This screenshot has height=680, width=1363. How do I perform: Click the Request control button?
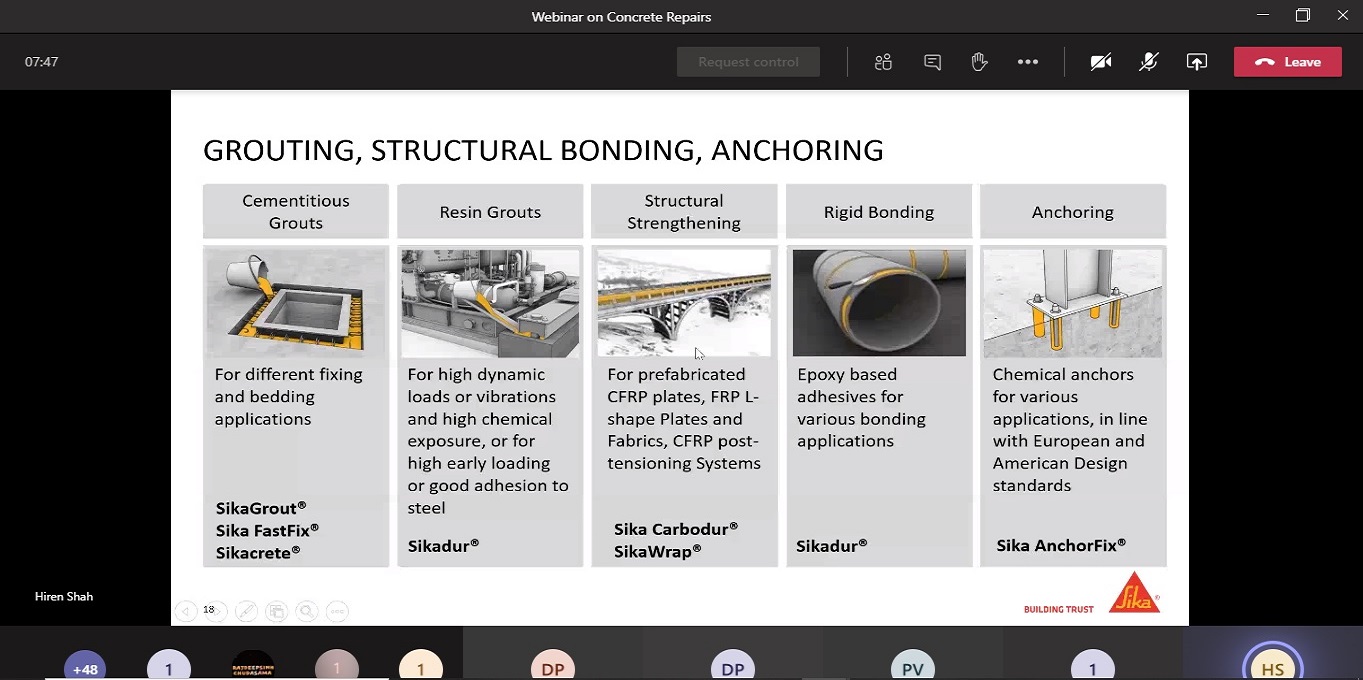(x=748, y=62)
